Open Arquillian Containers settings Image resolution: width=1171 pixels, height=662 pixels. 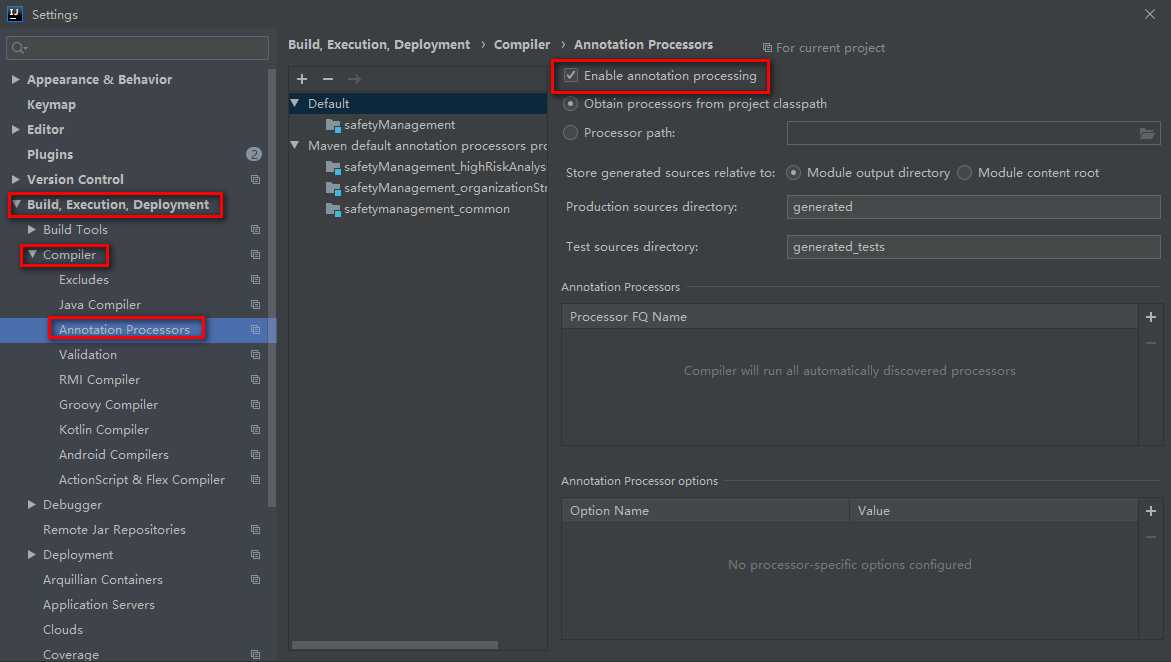coord(102,580)
